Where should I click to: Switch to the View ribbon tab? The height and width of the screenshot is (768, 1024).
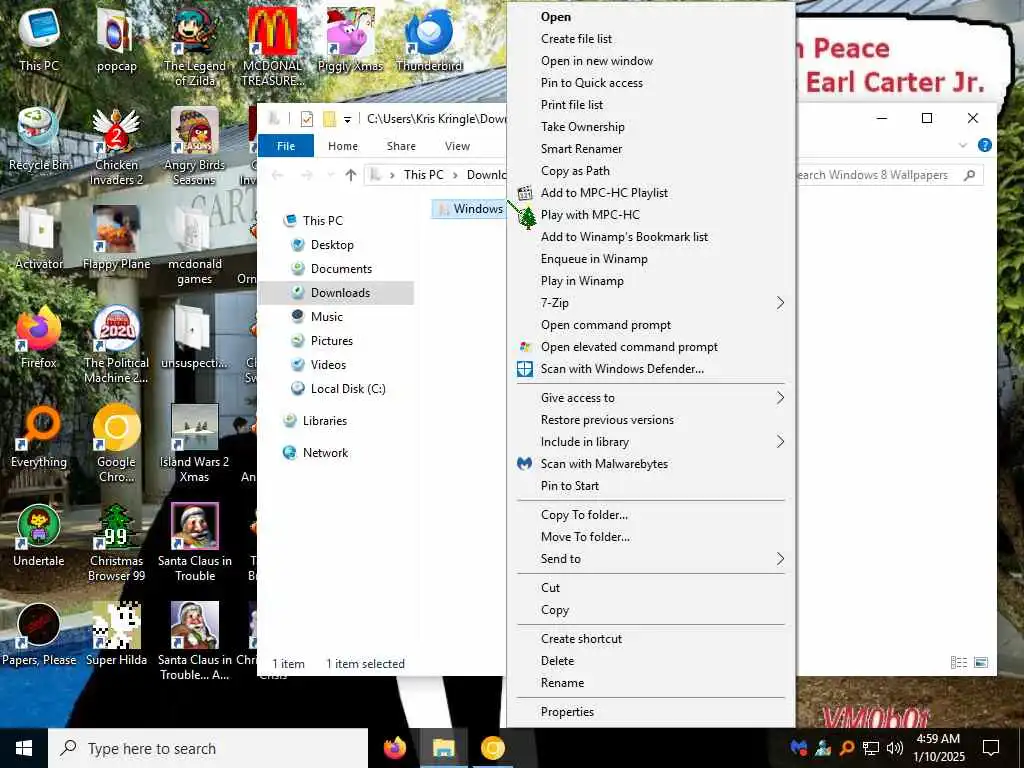457,146
